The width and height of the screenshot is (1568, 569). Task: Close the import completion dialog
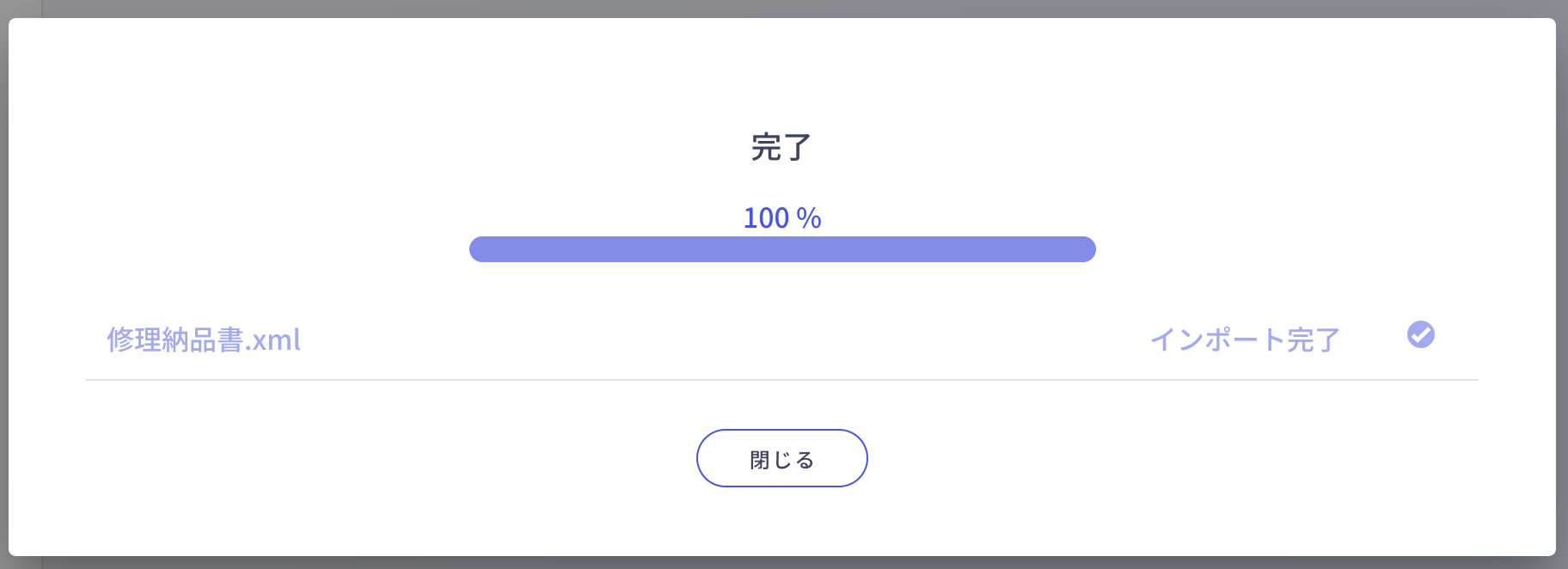point(781,458)
